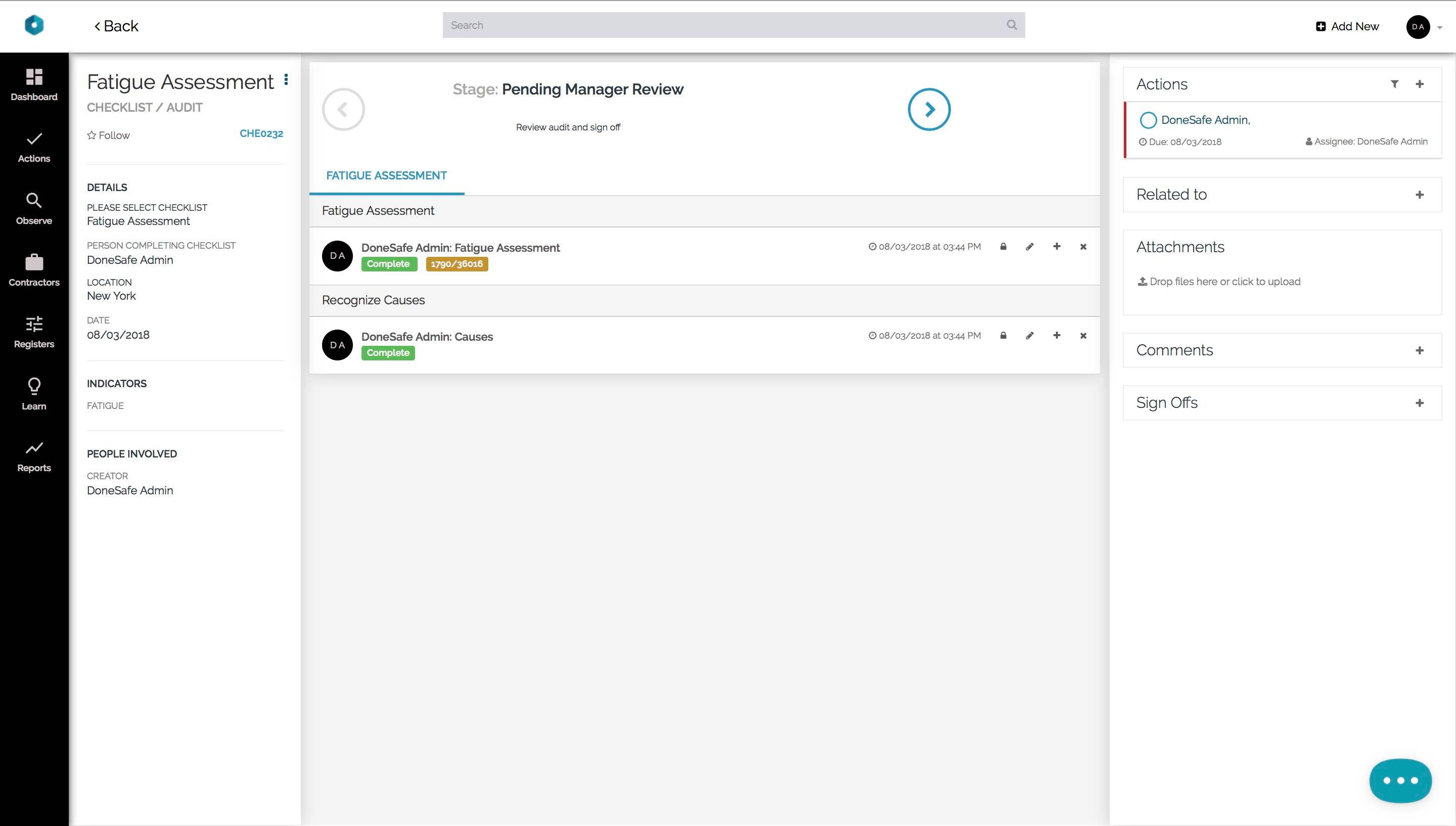
Task: Open the chat bubble widget
Action: [x=1400, y=781]
